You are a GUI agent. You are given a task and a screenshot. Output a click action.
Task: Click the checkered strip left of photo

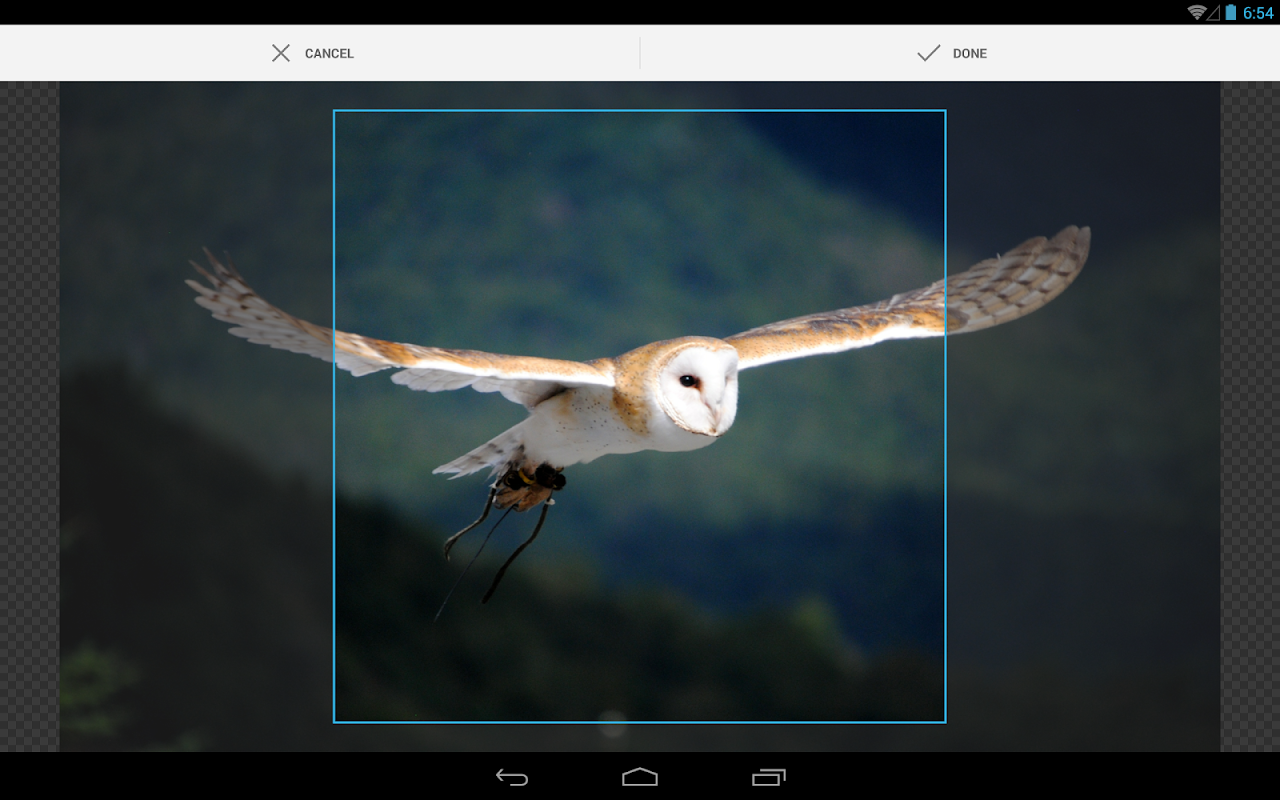pyautogui.click(x=29, y=415)
